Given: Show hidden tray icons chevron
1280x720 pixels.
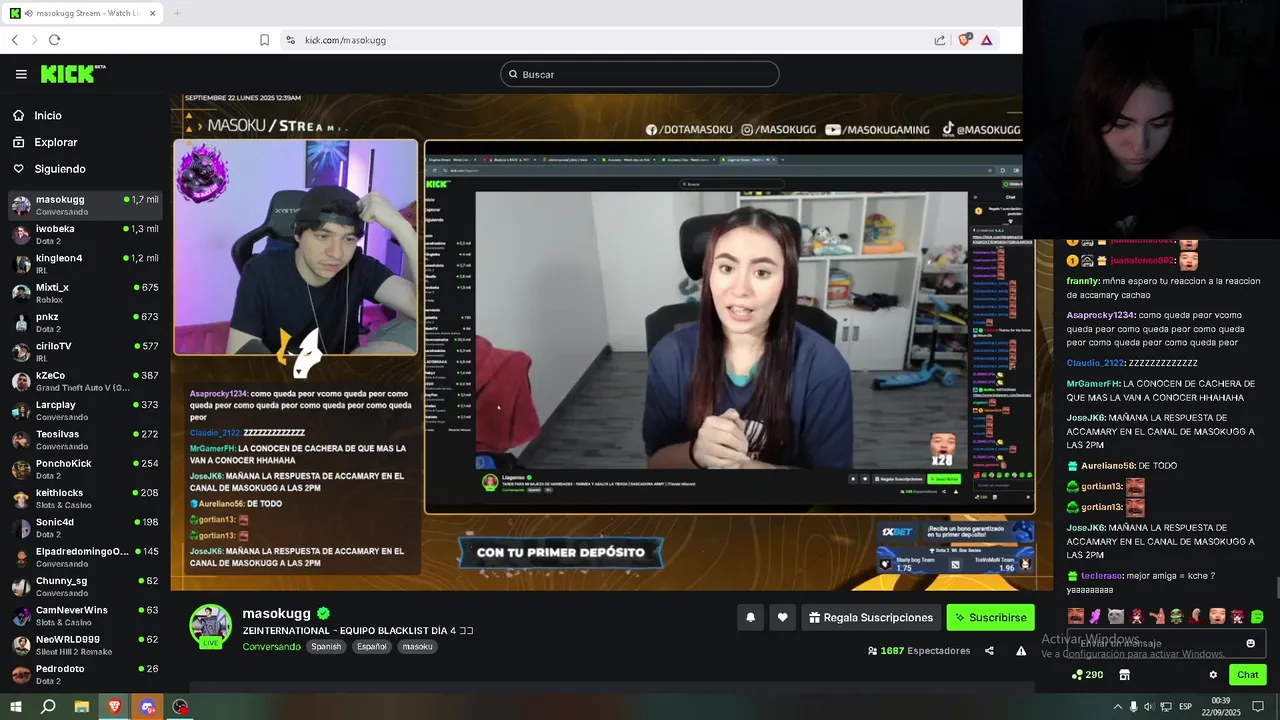Looking at the screenshot, I should click(1117, 707).
